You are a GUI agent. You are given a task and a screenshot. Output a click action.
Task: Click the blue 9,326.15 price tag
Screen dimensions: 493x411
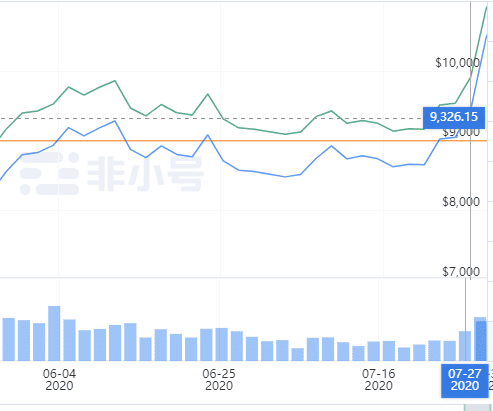click(454, 117)
